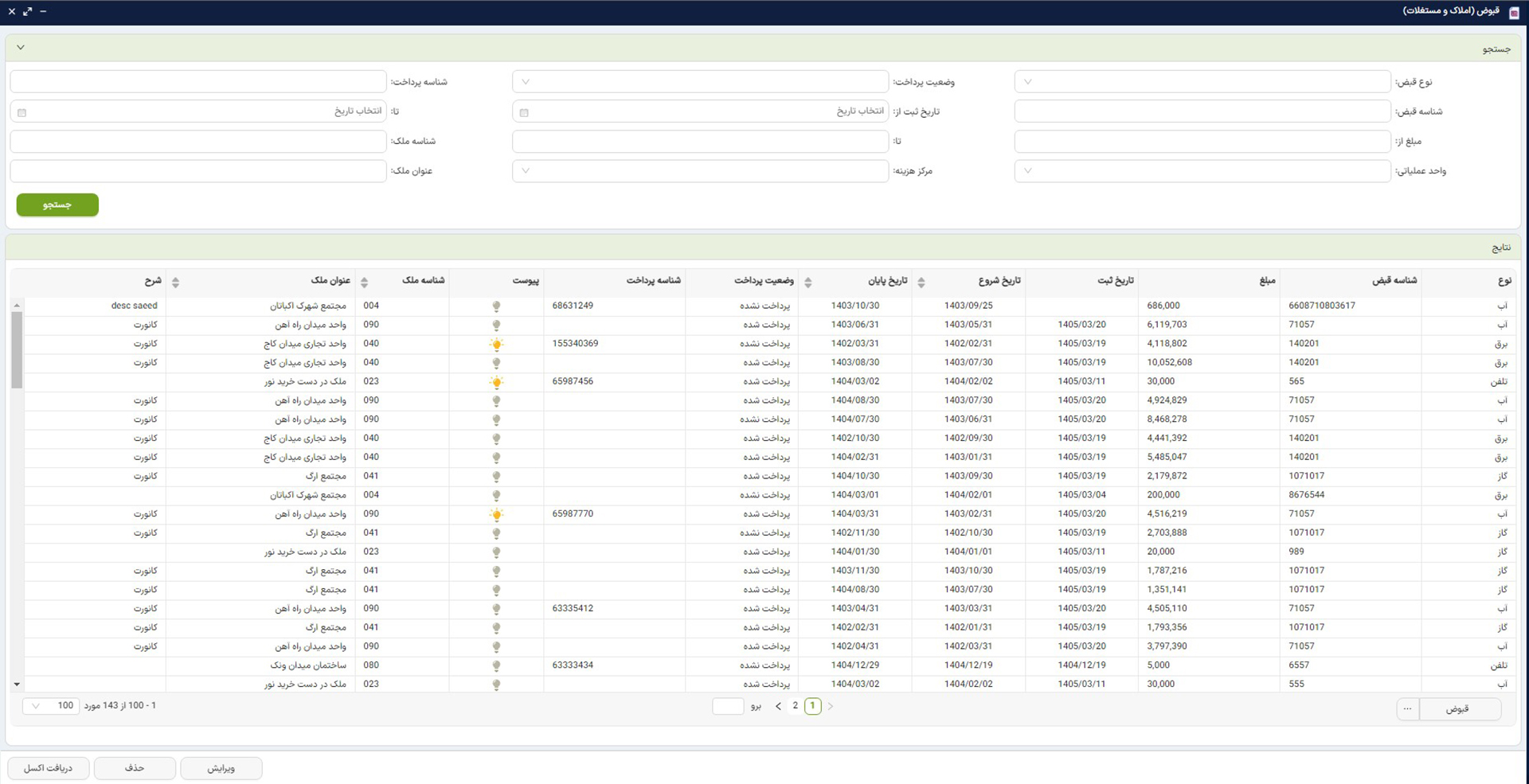
Task: Click lit attachment bulb for payment 65987770
Action: [x=496, y=514]
